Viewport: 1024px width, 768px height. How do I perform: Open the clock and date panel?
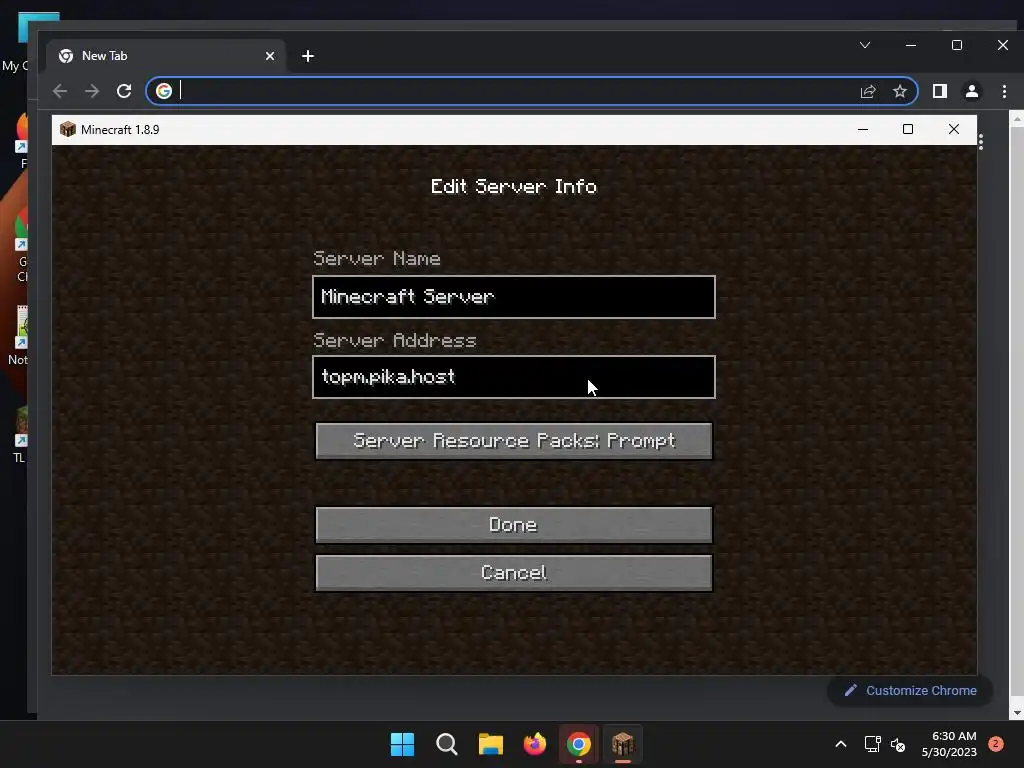pyautogui.click(x=949, y=744)
